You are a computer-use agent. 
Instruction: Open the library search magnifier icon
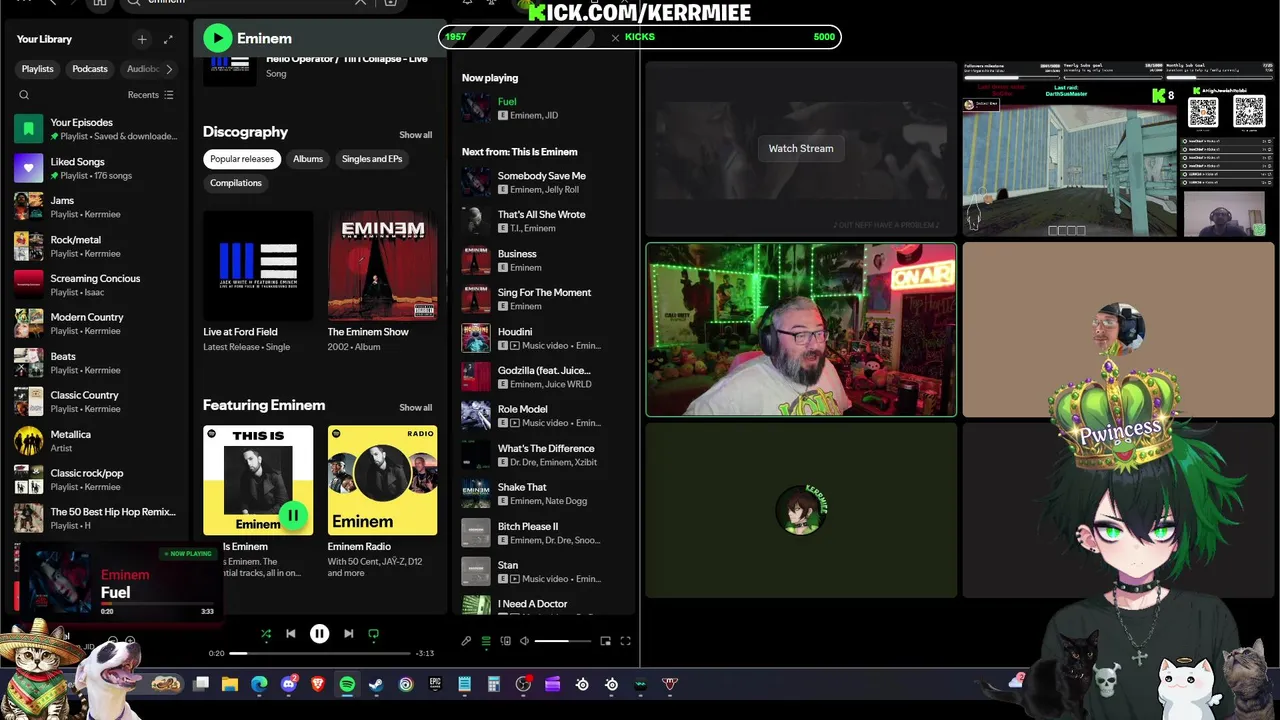[24, 95]
